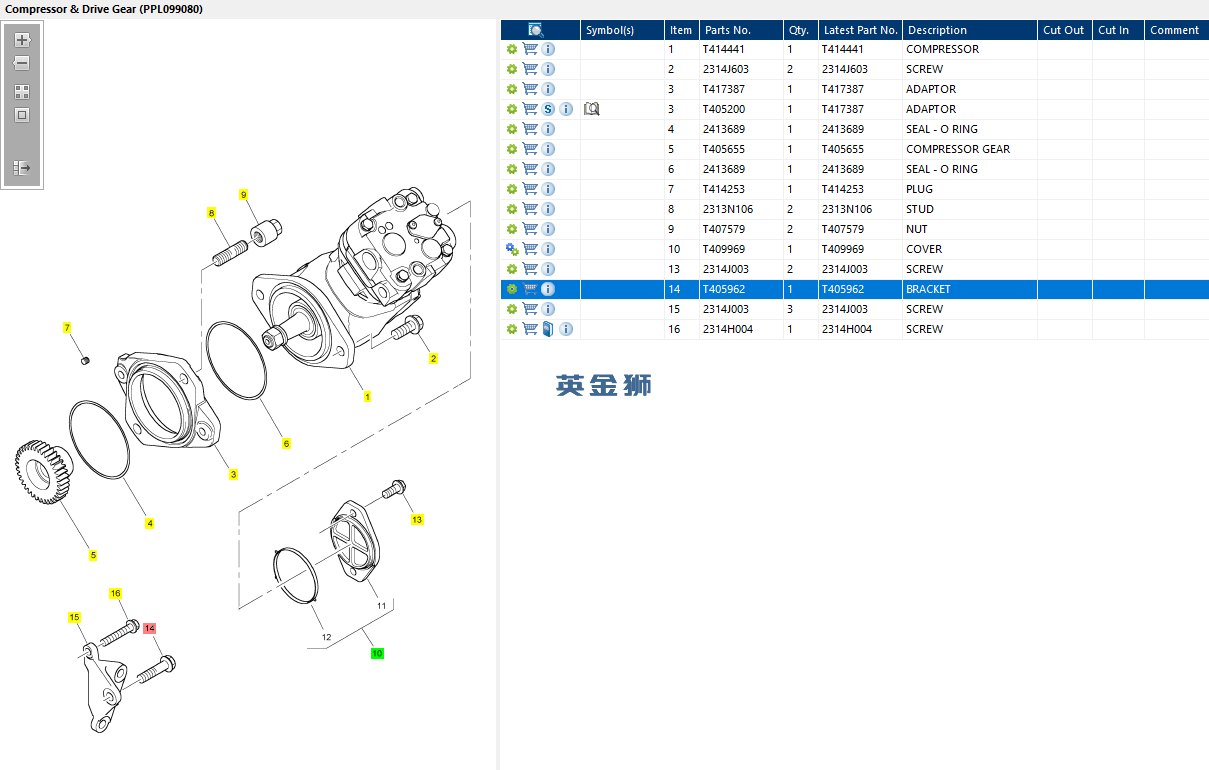
Task: Zoom out of the parts diagram
Action: tap(22, 63)
